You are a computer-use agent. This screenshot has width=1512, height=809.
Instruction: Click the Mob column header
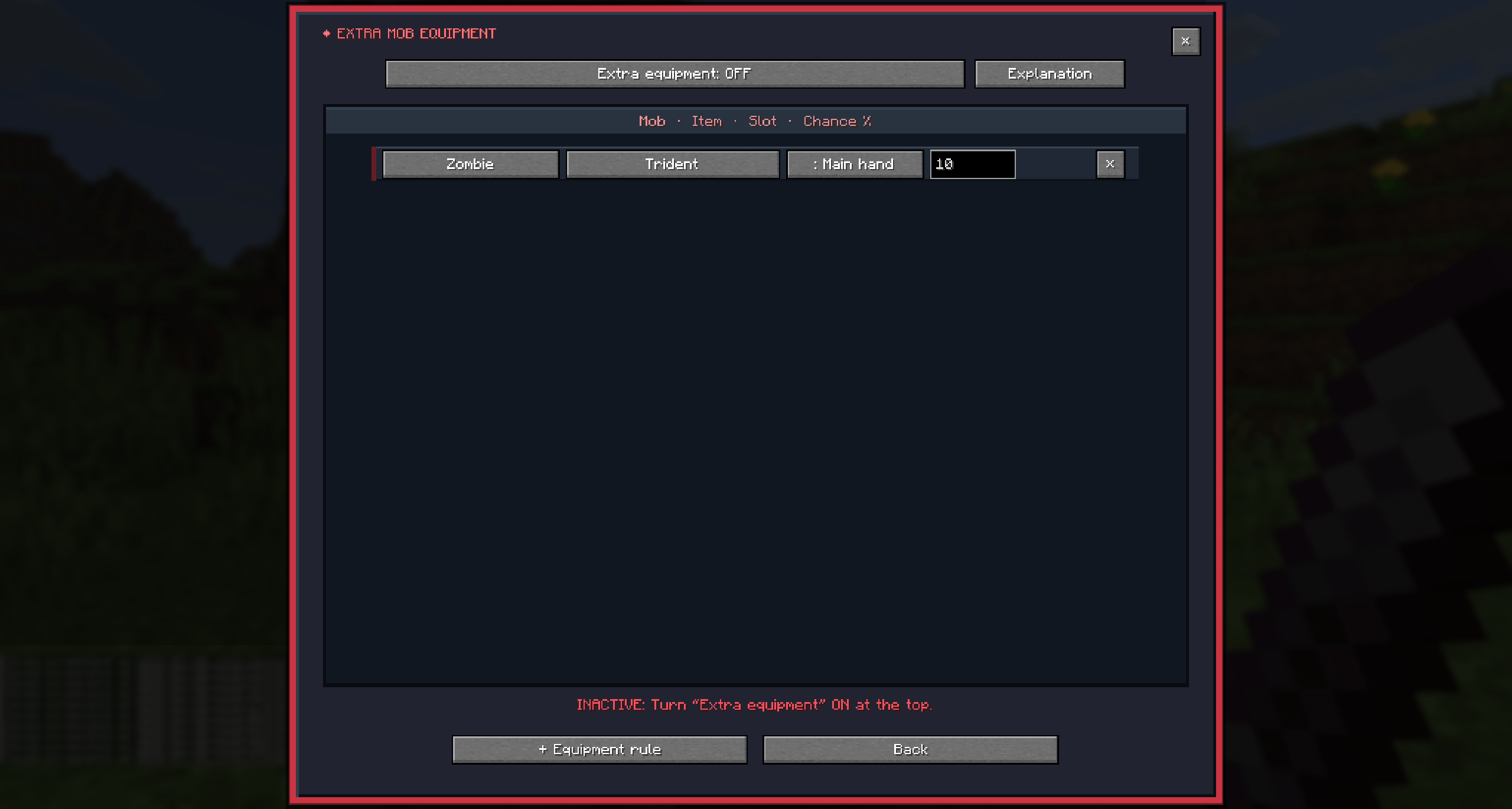point(652,121)
